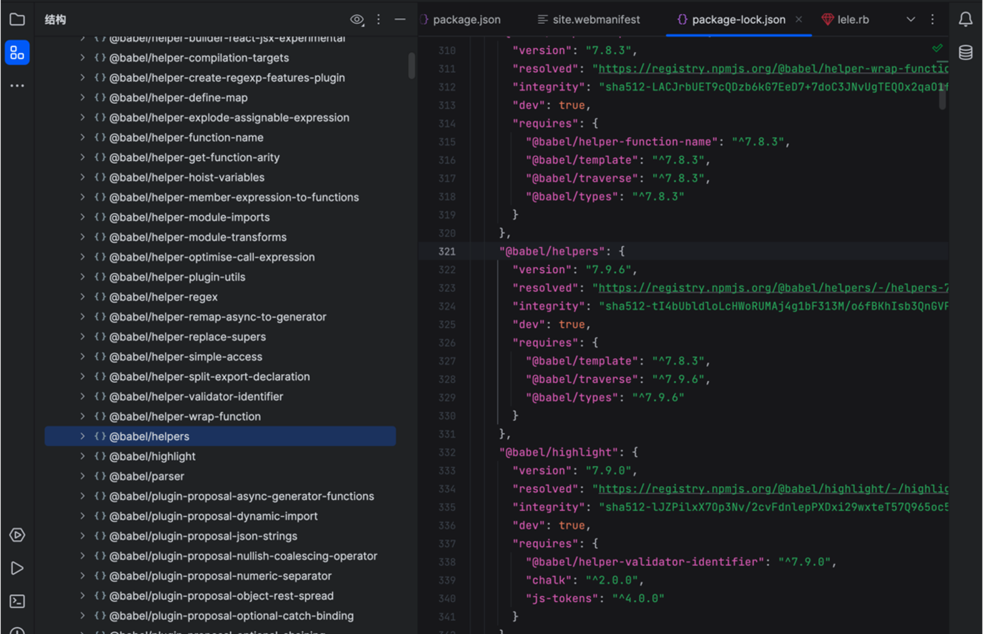Image resolution: width=983 pixels, height=634 pixels.
Task: Select @babel/plugin-proposal-async-generator-functions row
Action: (x=220, y=496)
